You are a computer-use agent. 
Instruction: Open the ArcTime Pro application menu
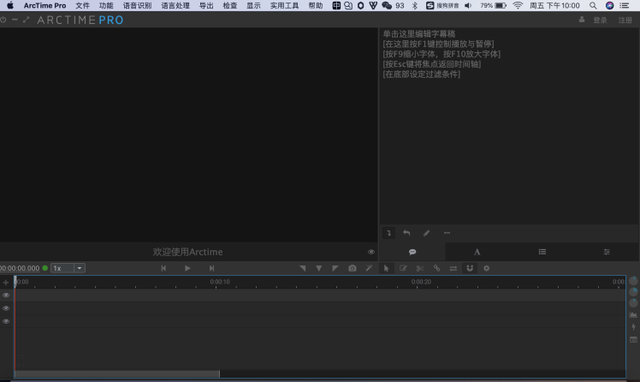click(x=45, y=5)
